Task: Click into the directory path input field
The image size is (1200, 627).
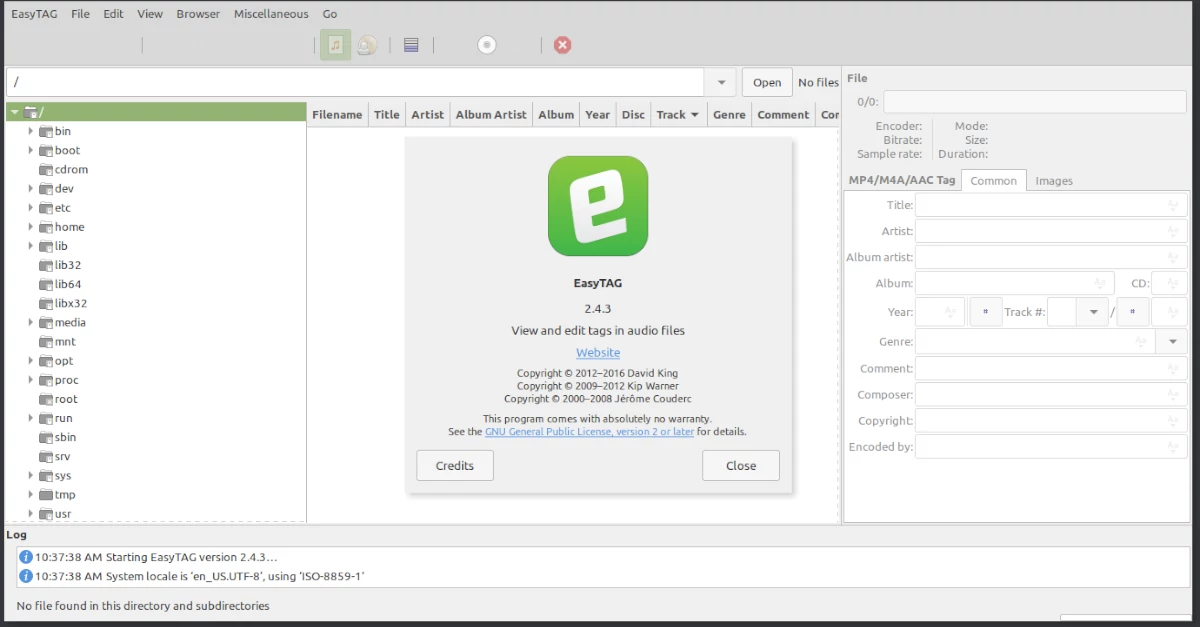Action: (x=355, y=82)
